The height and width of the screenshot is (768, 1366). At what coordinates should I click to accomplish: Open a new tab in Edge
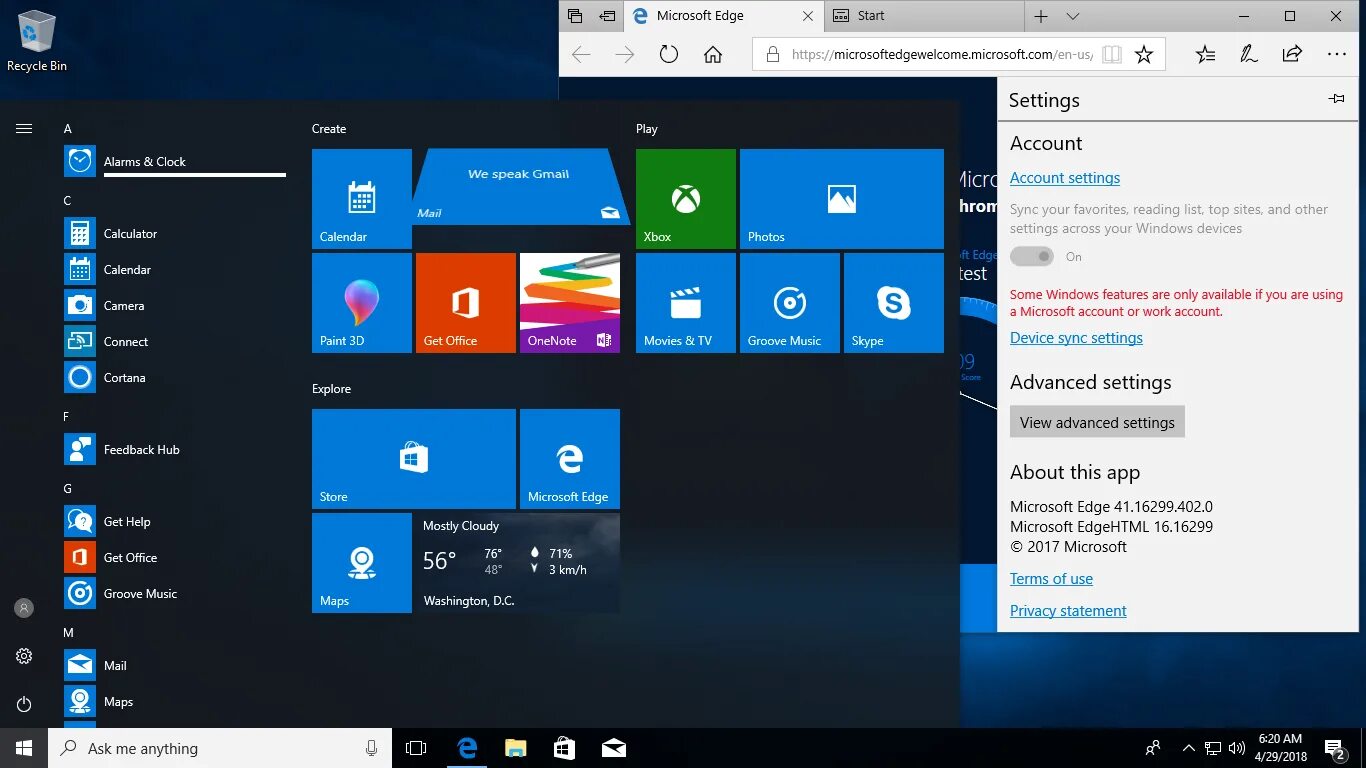[1041, 16]
